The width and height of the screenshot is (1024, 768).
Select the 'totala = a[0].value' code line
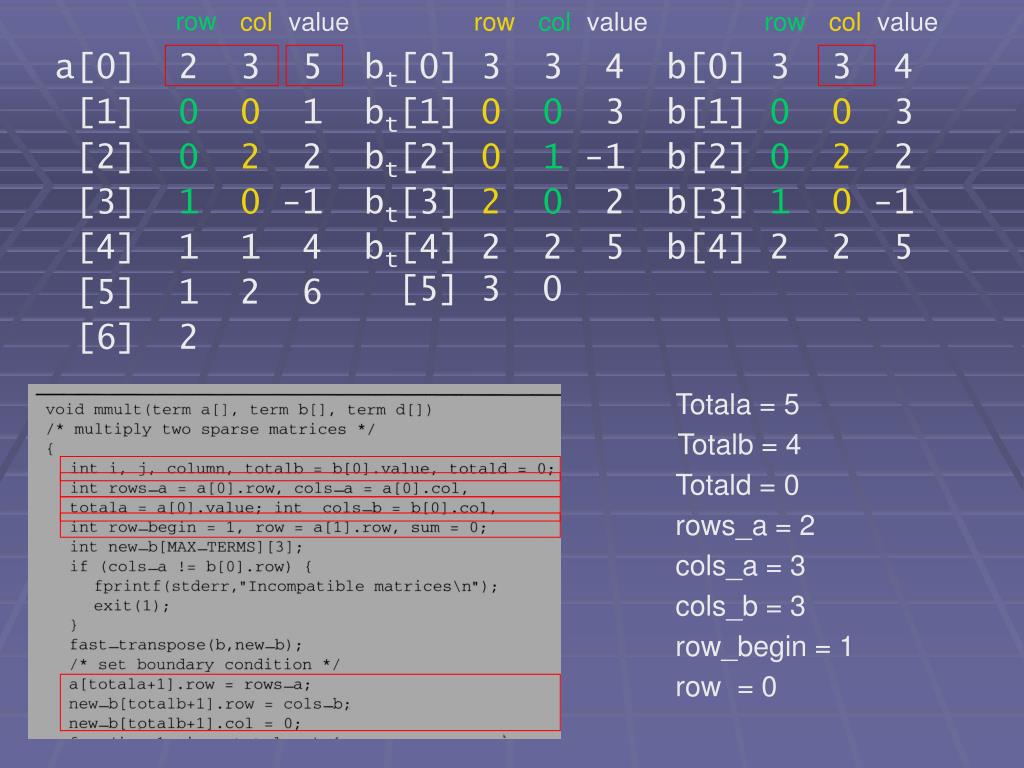click(x=283, y=508)
